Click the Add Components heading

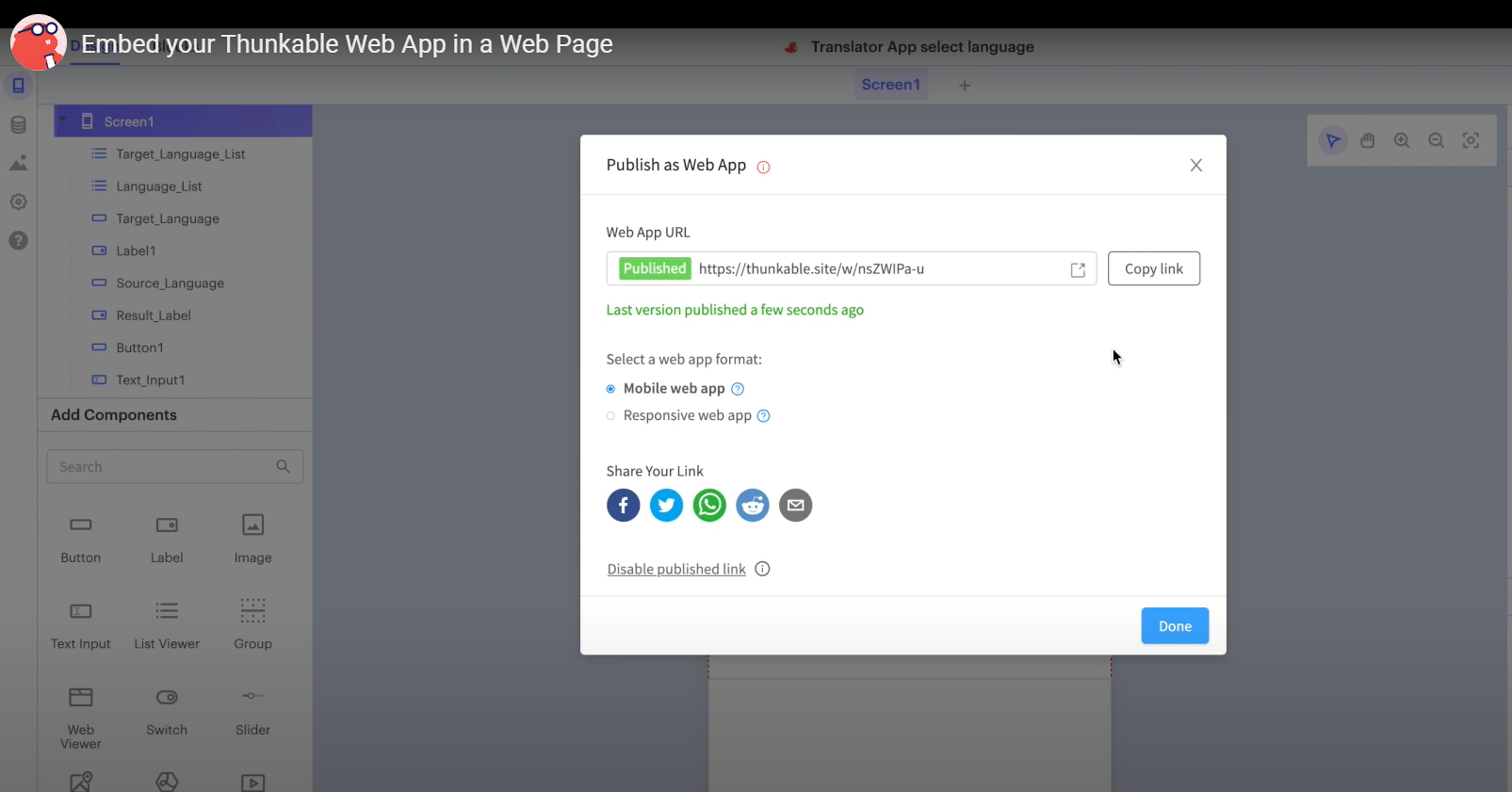114,415
